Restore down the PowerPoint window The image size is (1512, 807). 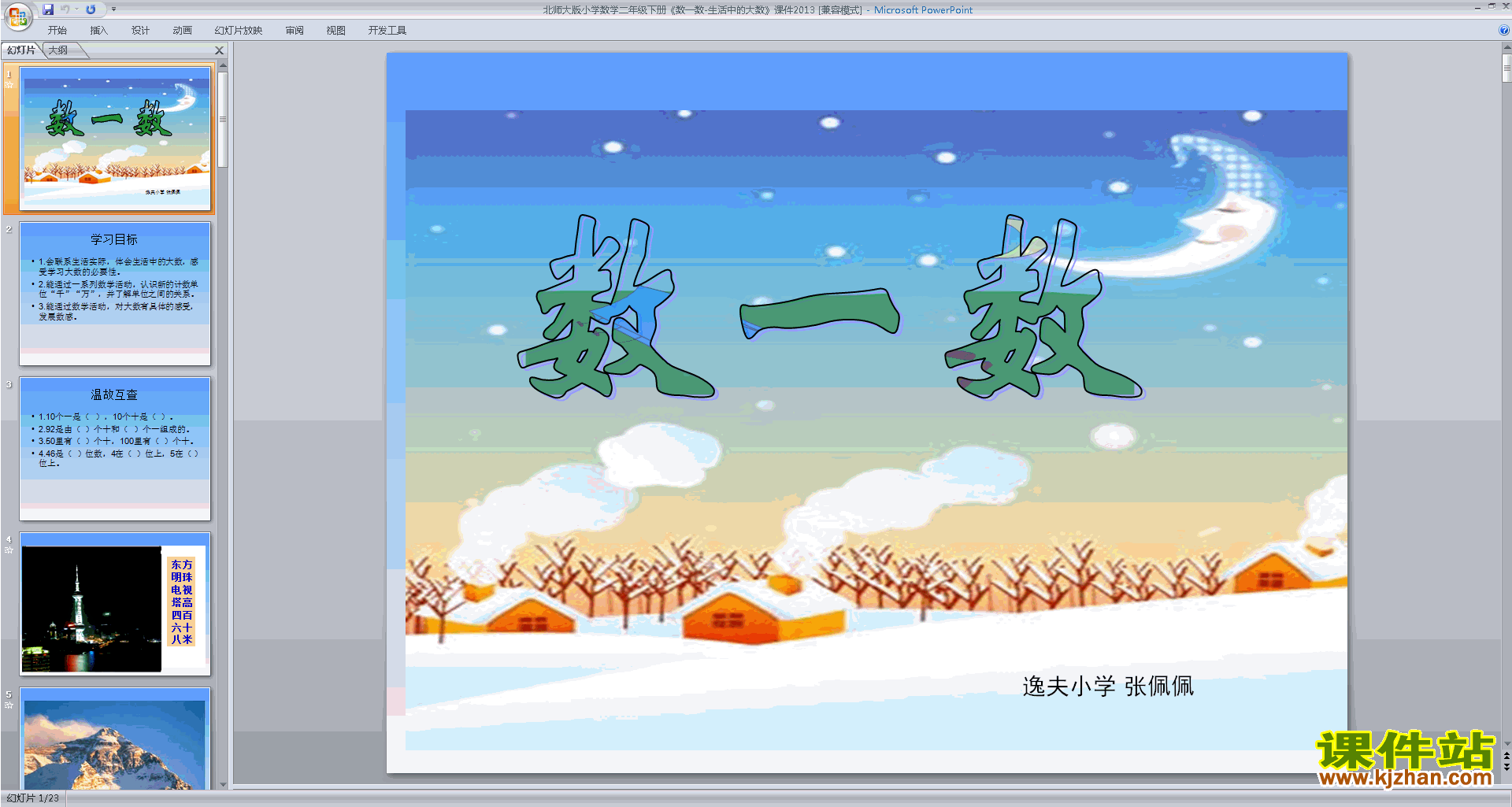(x=1492, y=6)
